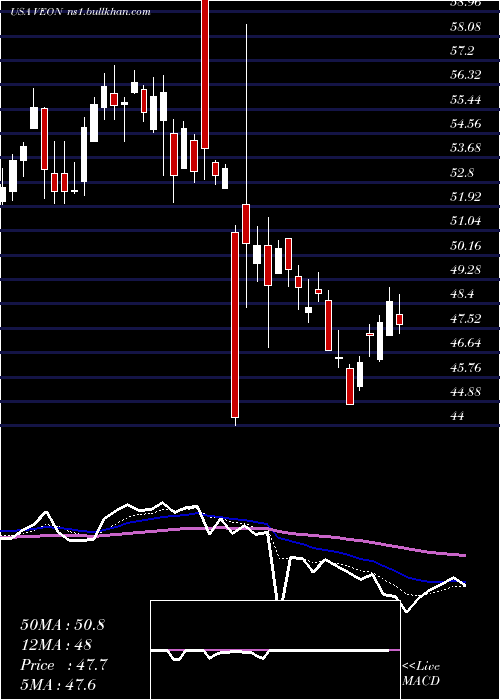Click the 44.88 price axis label
Viewport: 500px width, 700px height.
click(466, 391)
